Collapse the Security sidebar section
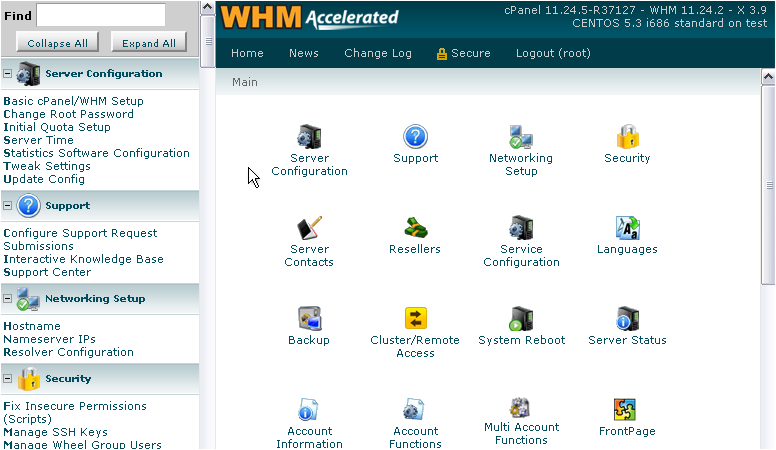Viewport: 776px width, 450px height. [x=7, y=379]
